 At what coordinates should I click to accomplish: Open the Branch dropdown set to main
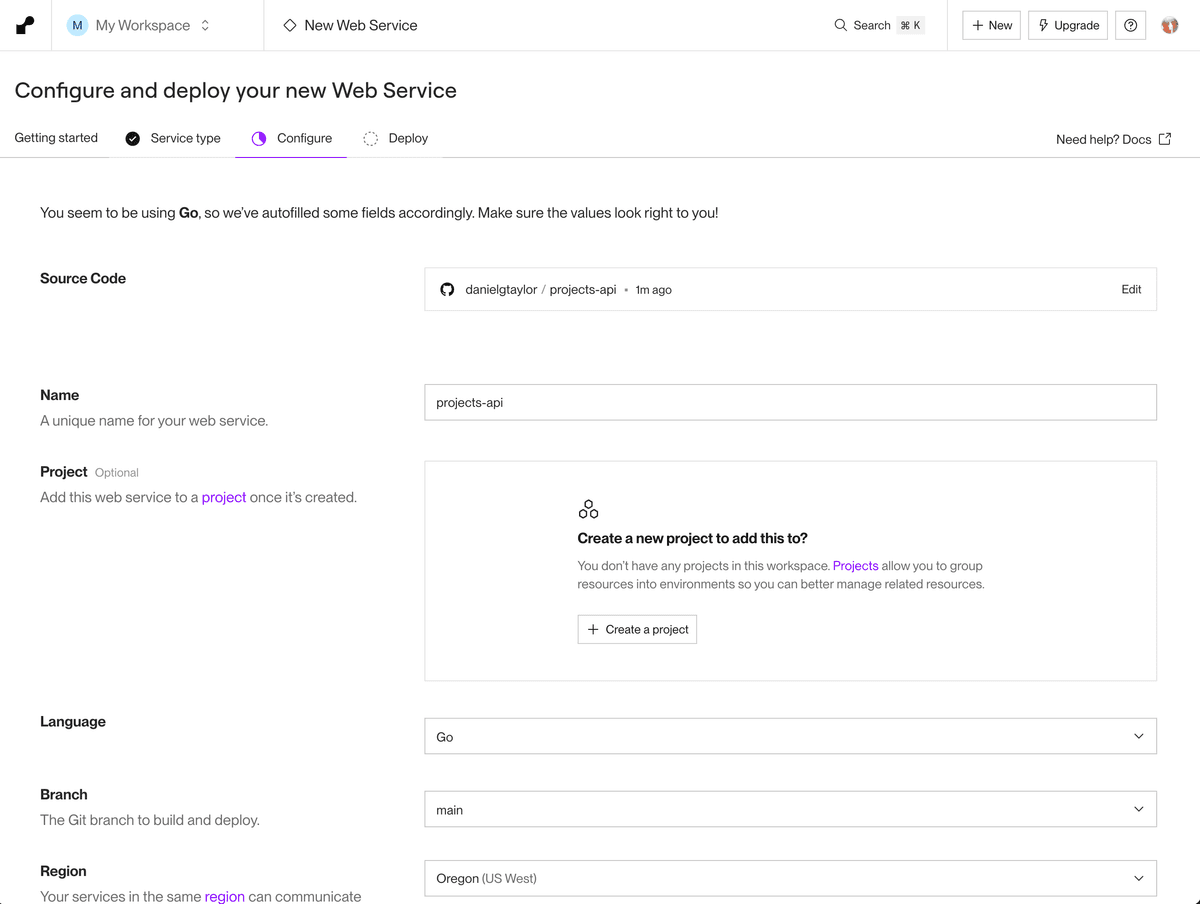pyautogui.click(x=790, y=809)
